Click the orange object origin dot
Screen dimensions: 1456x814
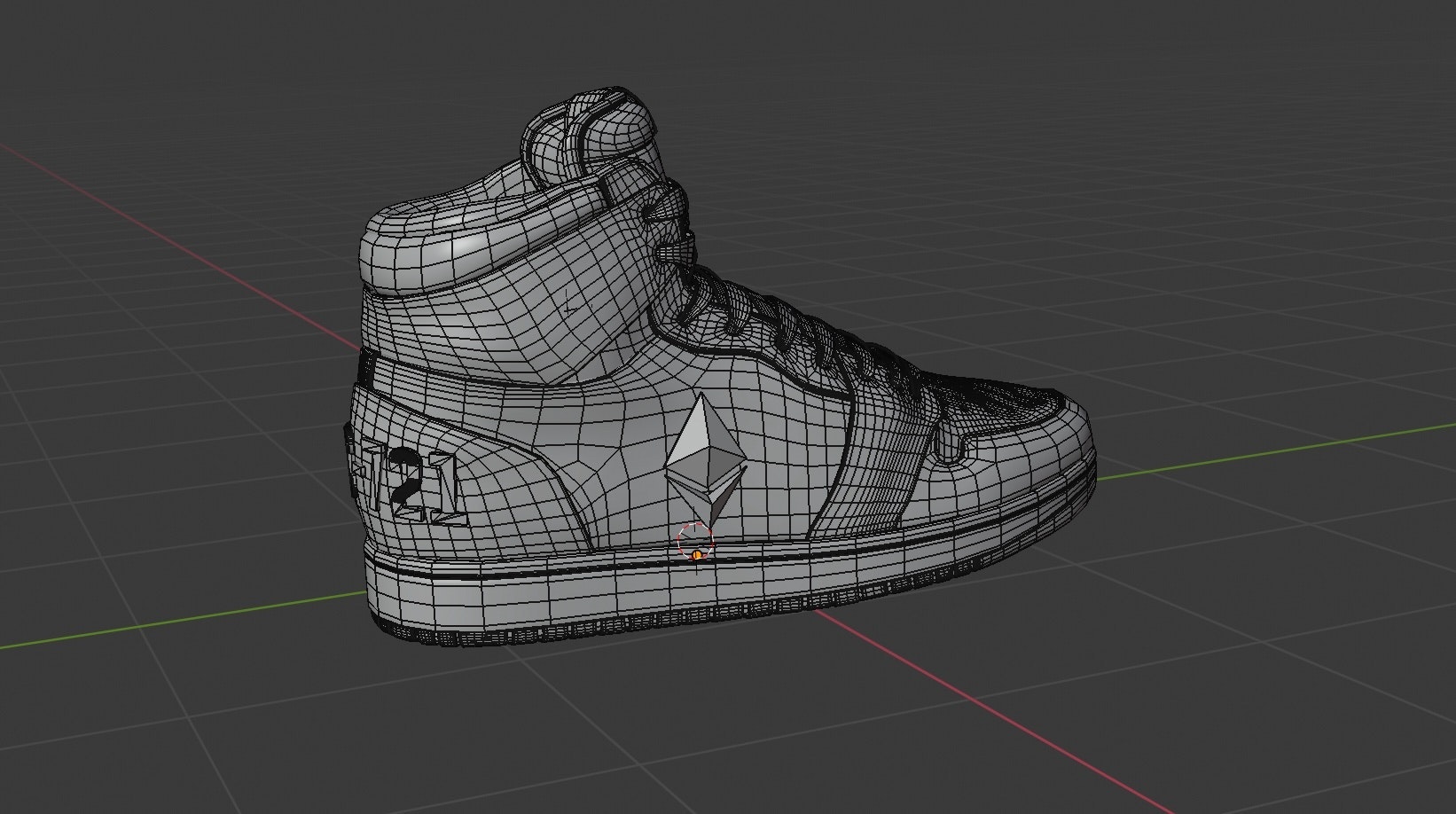[697, 555]
